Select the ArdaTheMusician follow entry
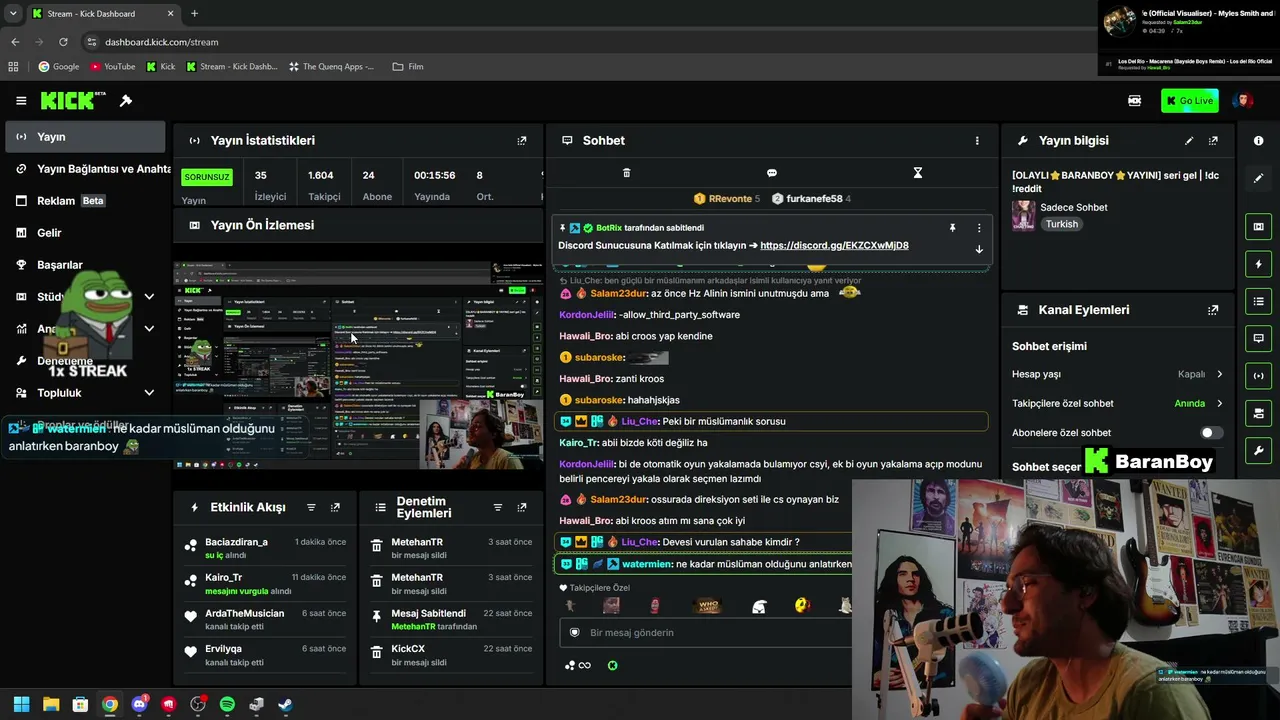1280x720 pixels. tap(265, 620)
